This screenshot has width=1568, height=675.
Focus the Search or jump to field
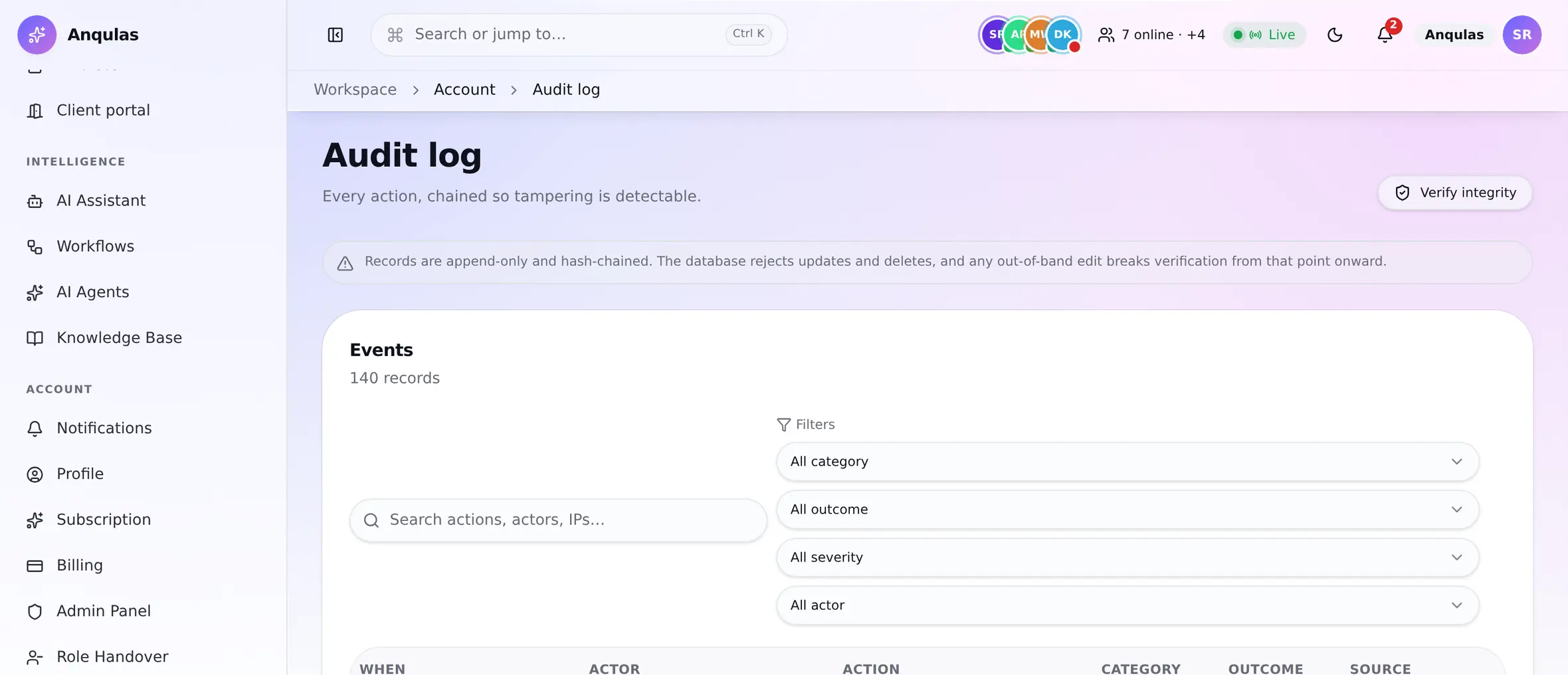579,35
